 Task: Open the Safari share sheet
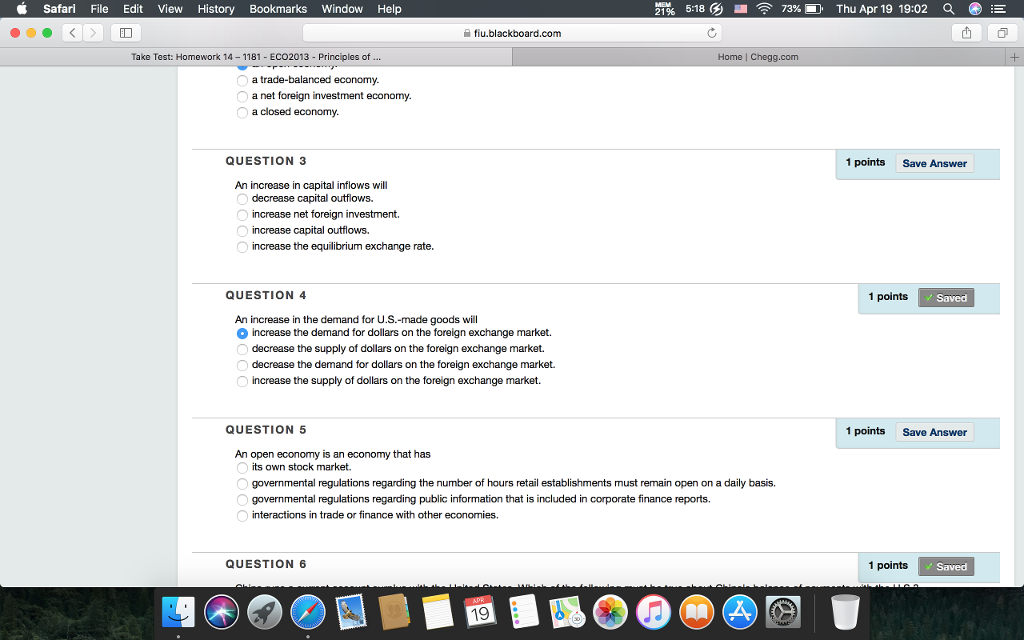click(966, 32)
